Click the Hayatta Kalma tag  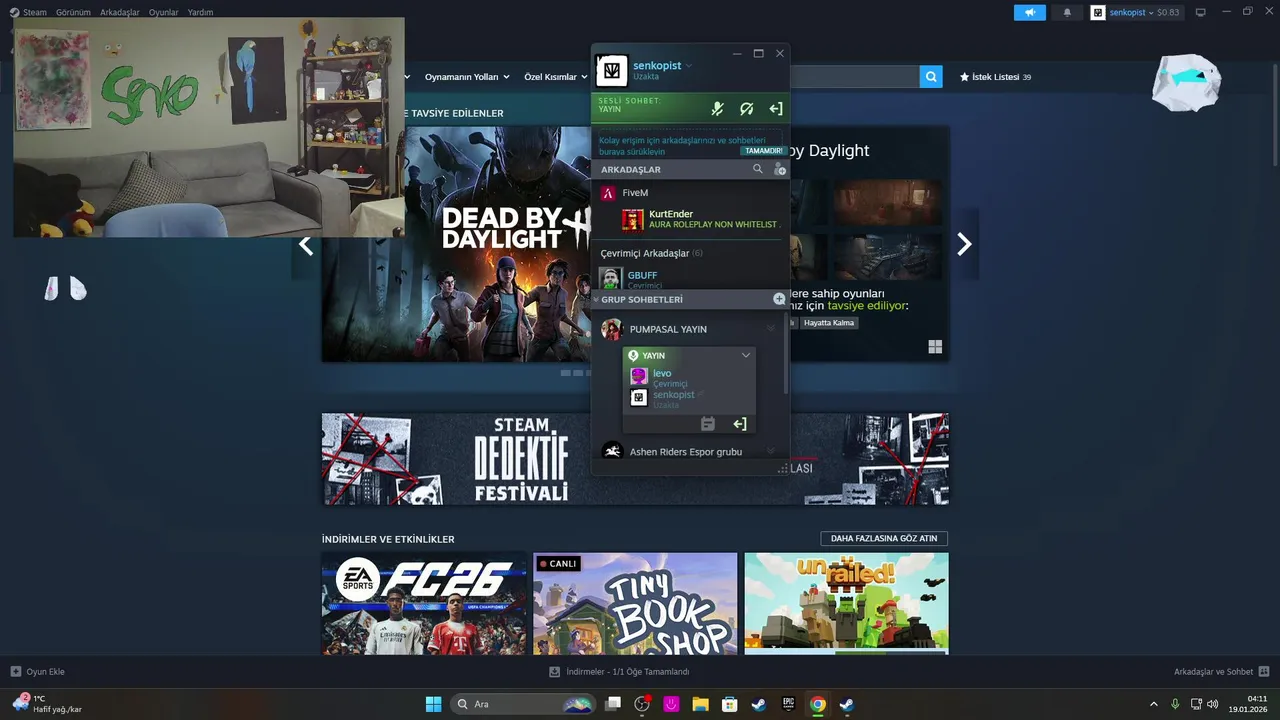829,323
